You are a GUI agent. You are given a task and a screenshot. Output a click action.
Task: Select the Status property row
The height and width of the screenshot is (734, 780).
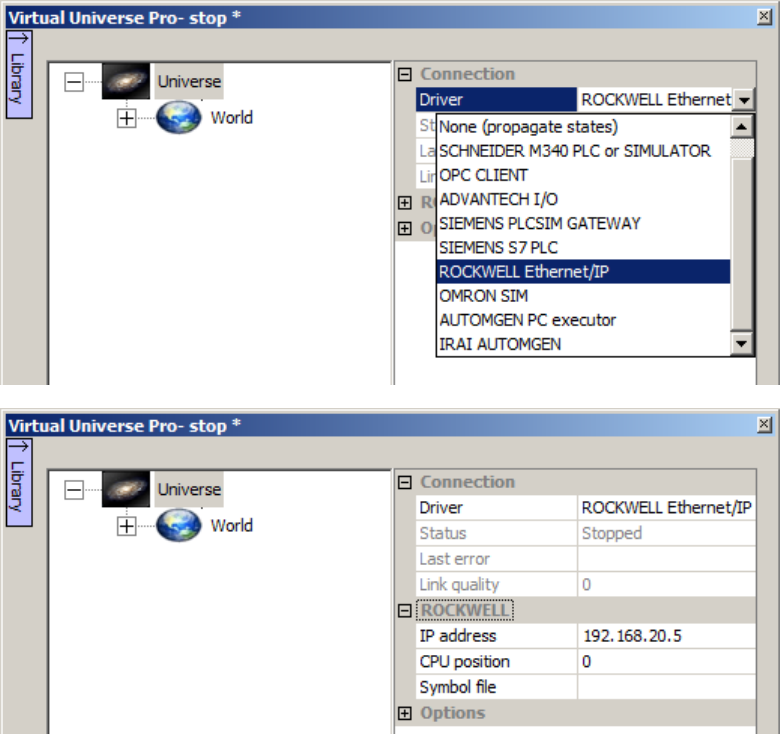pyautogui.click(x=585, y=534)
